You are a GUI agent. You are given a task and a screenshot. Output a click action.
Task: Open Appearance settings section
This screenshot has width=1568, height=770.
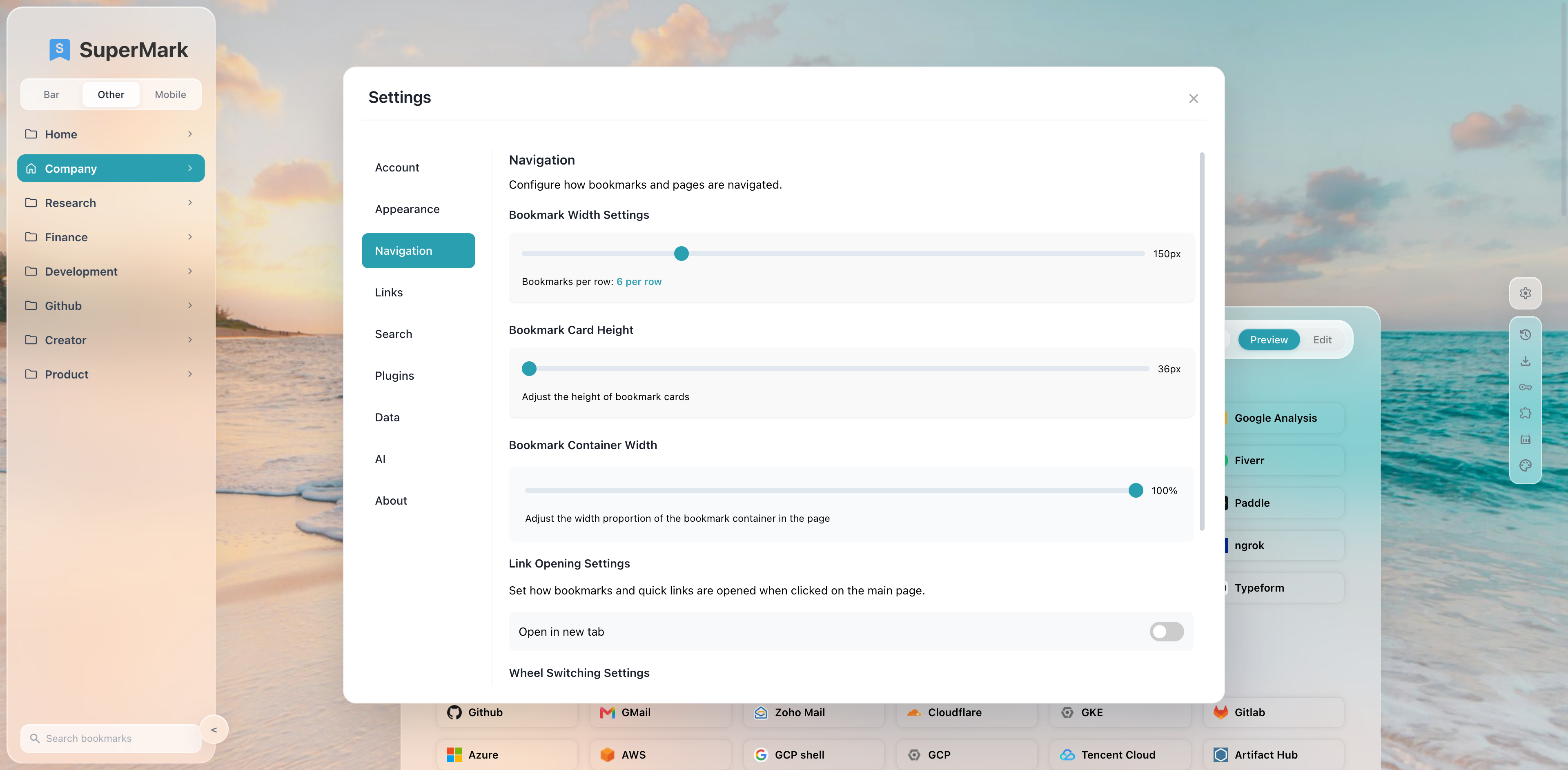[418, 209]
